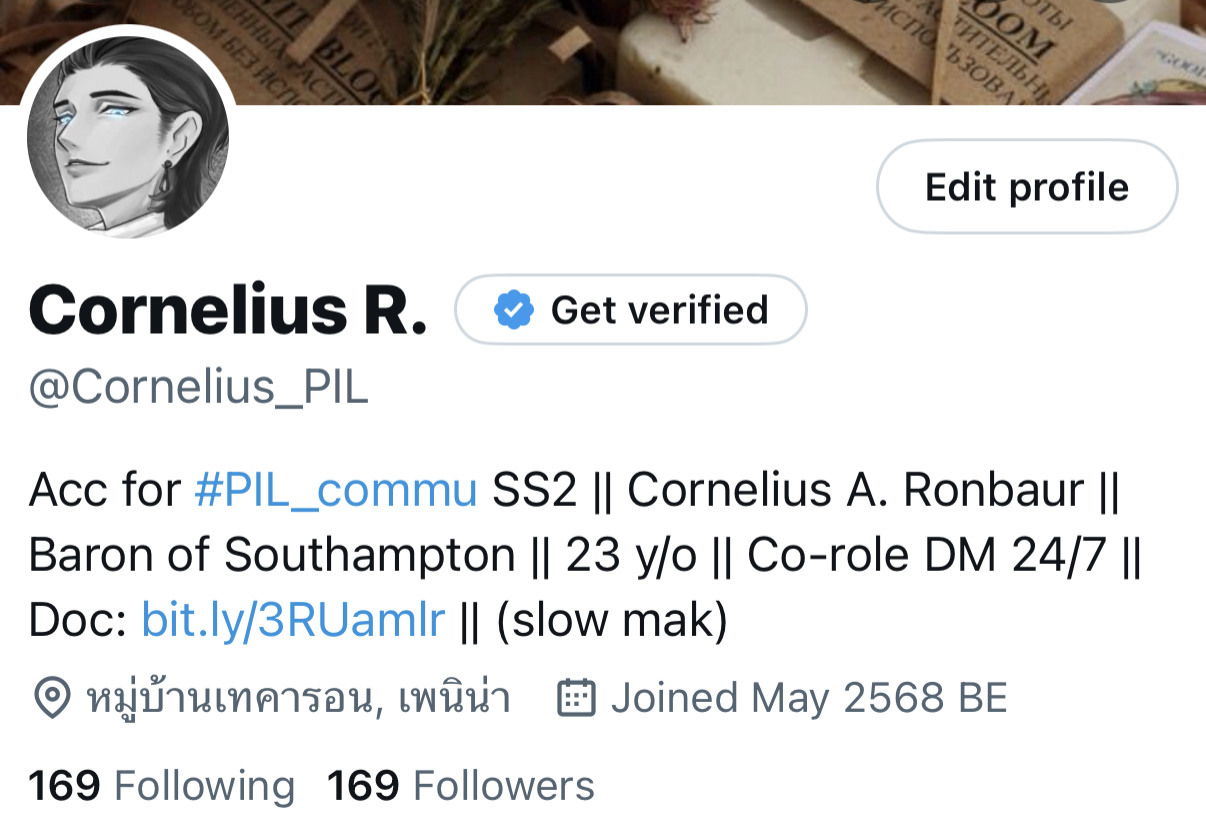Click the Thai location text หมู่บ้านเทคารอน, เพนิน่า
Image resolution: width=1206 pixels, height=820 pixels.
tap(299, 698)
